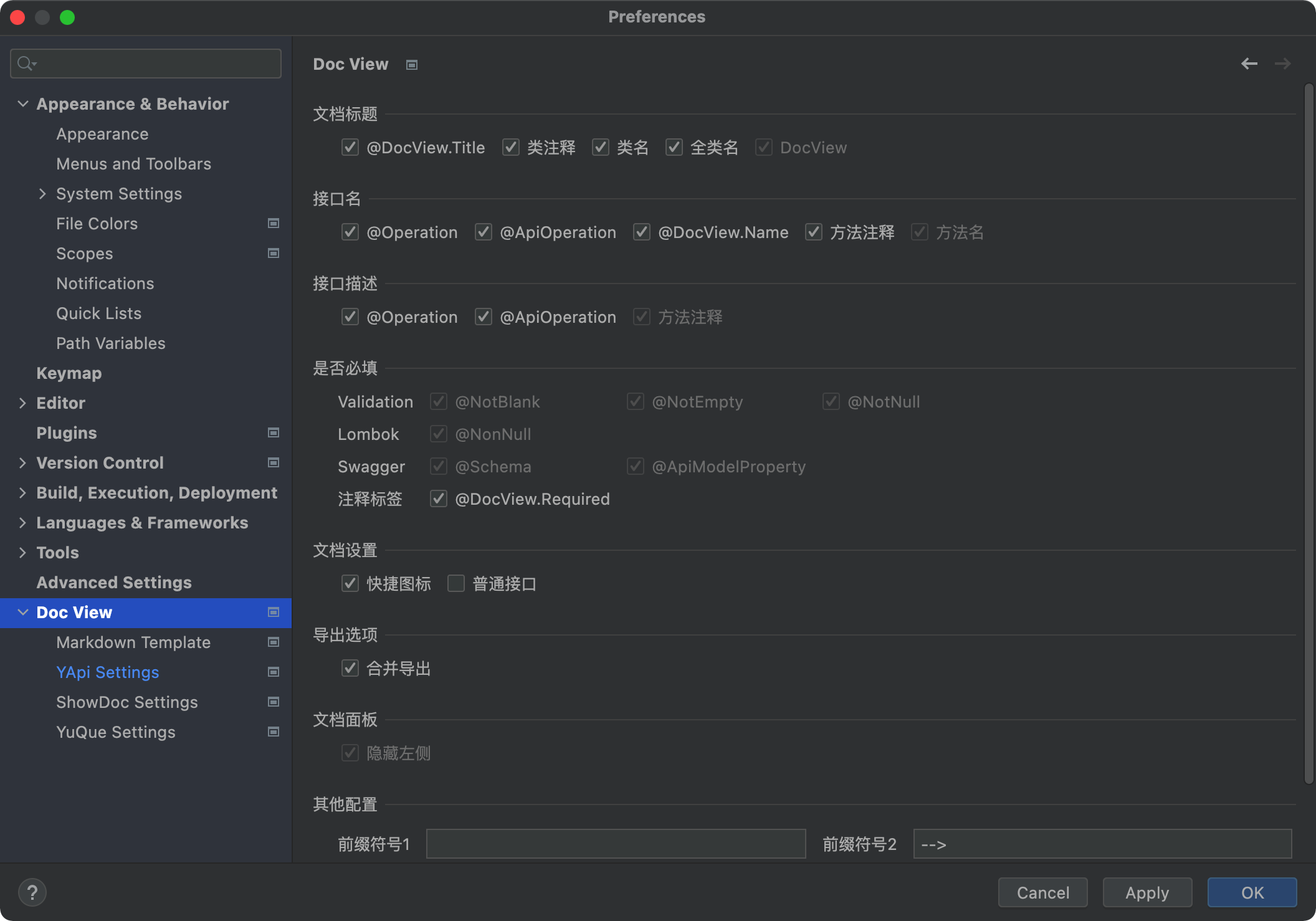Click project-level icon beside Version Control

273,462
